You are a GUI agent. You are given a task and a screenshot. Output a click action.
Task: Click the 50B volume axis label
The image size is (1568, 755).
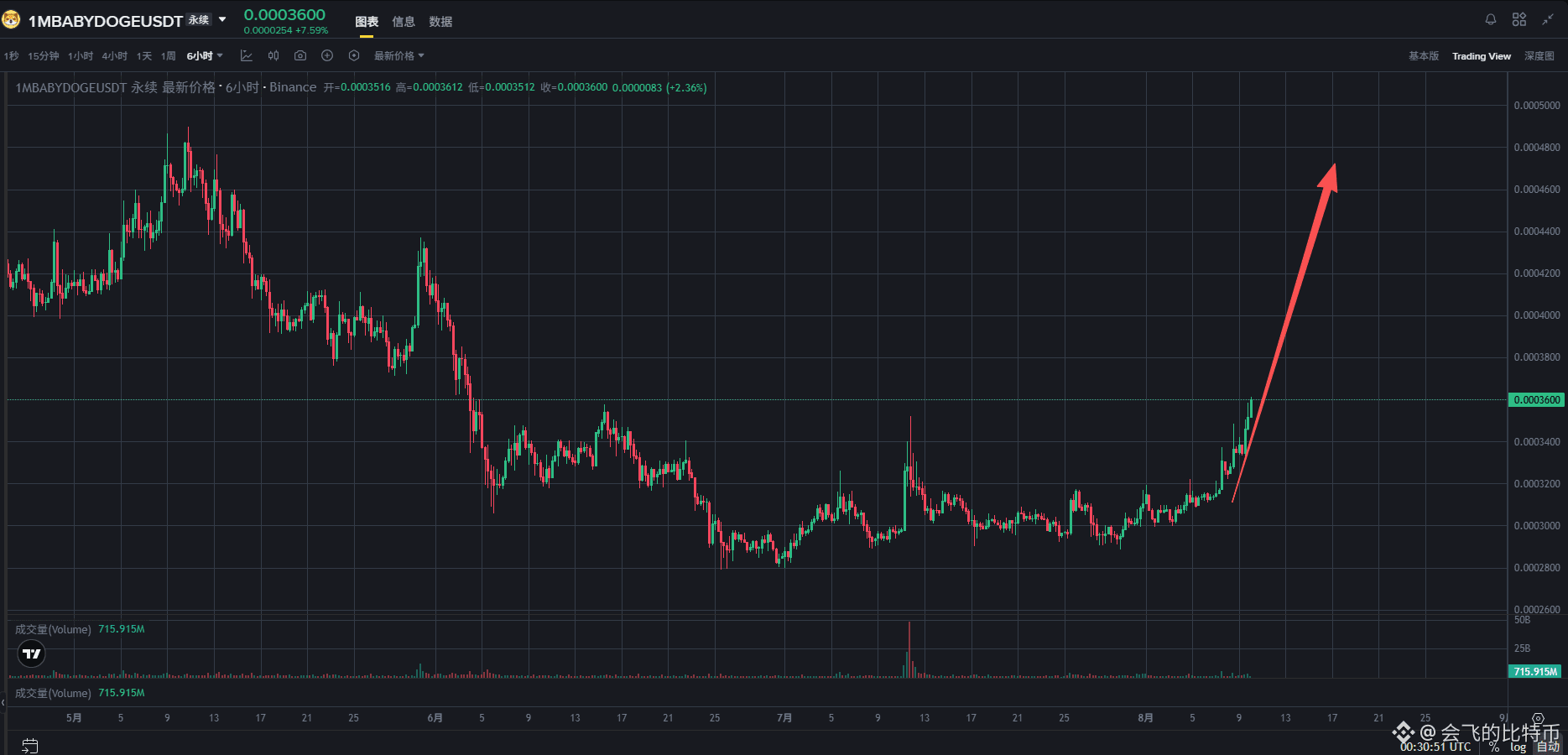click(x=1522, y=620)
